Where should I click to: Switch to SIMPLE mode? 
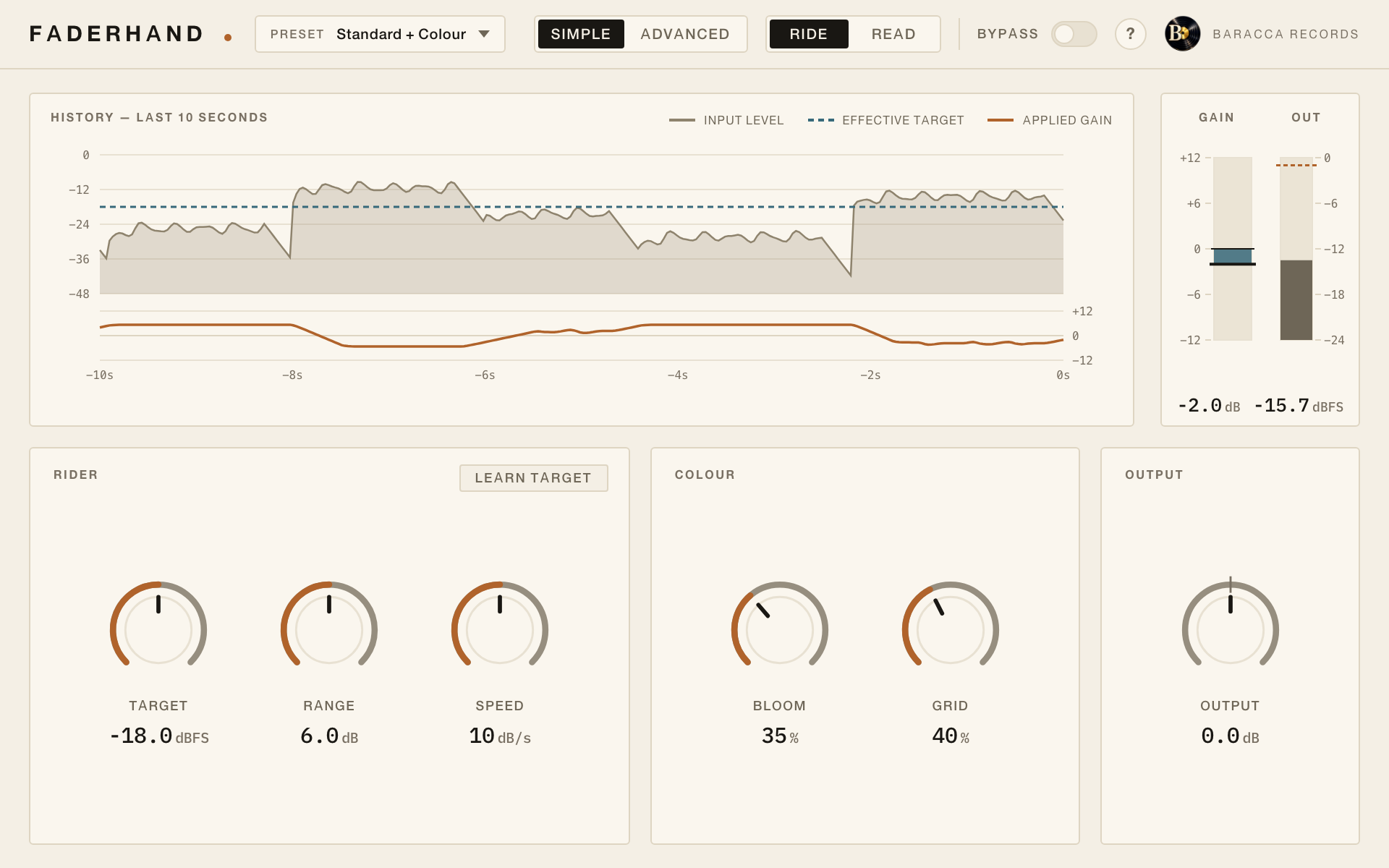point(581,34)
